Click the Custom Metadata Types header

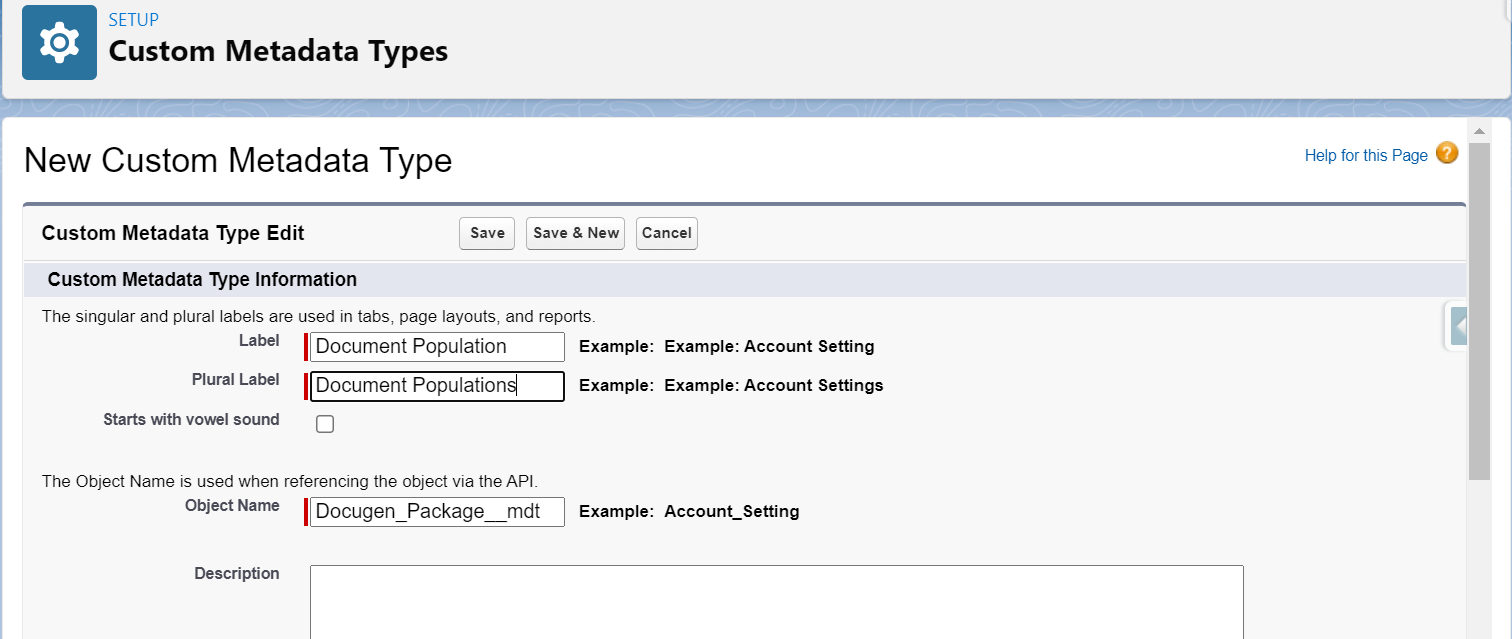280,51
